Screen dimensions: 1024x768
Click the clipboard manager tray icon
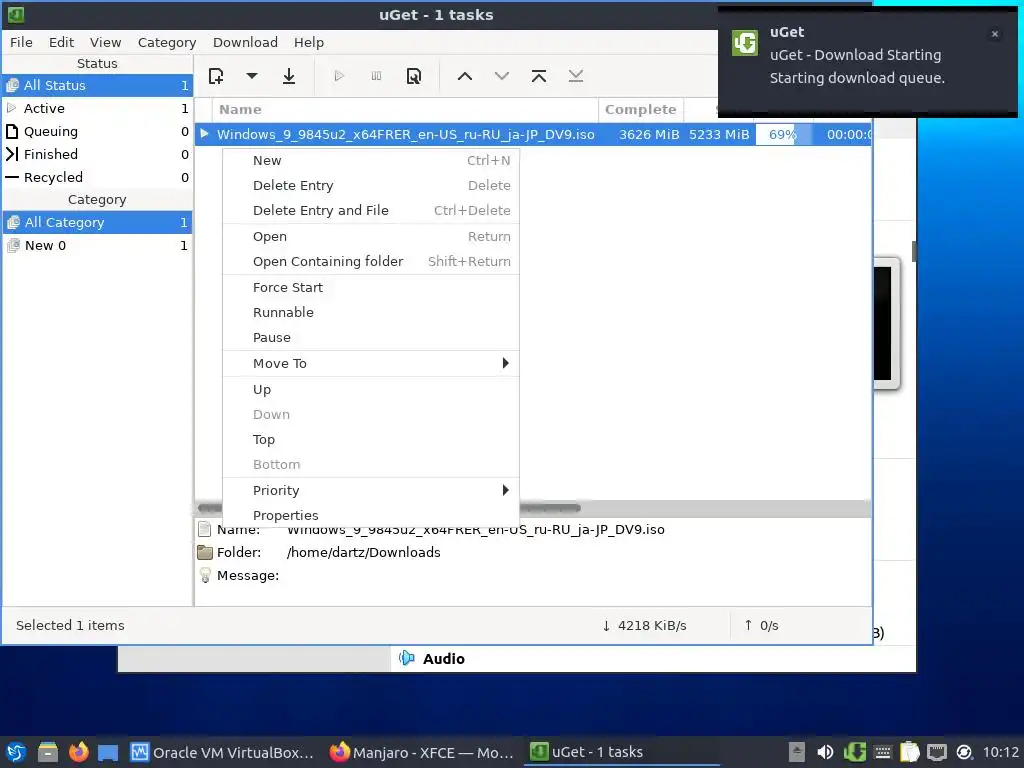pos(910,752)
